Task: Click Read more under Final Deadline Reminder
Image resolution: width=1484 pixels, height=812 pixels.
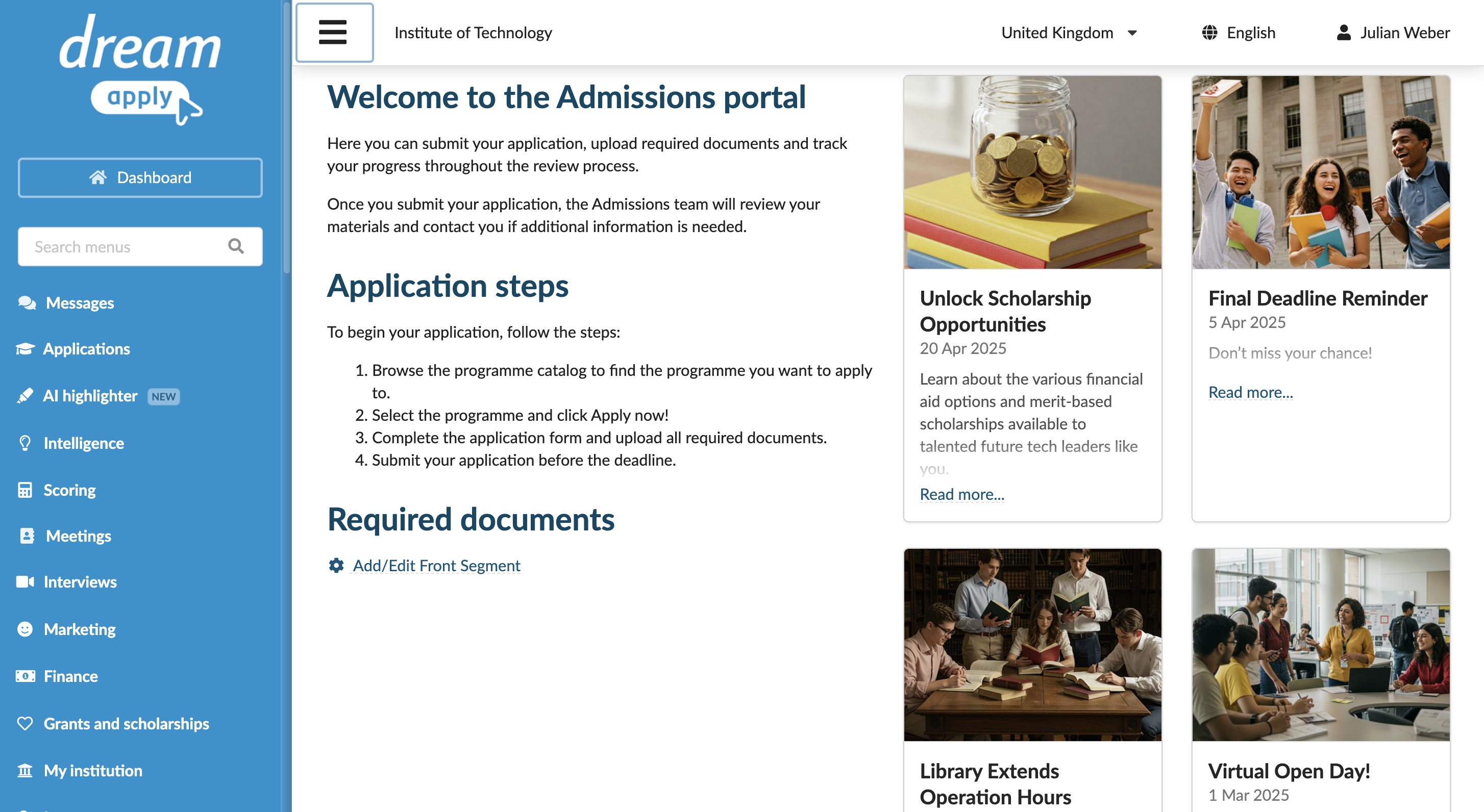Action: (1251, 392)
